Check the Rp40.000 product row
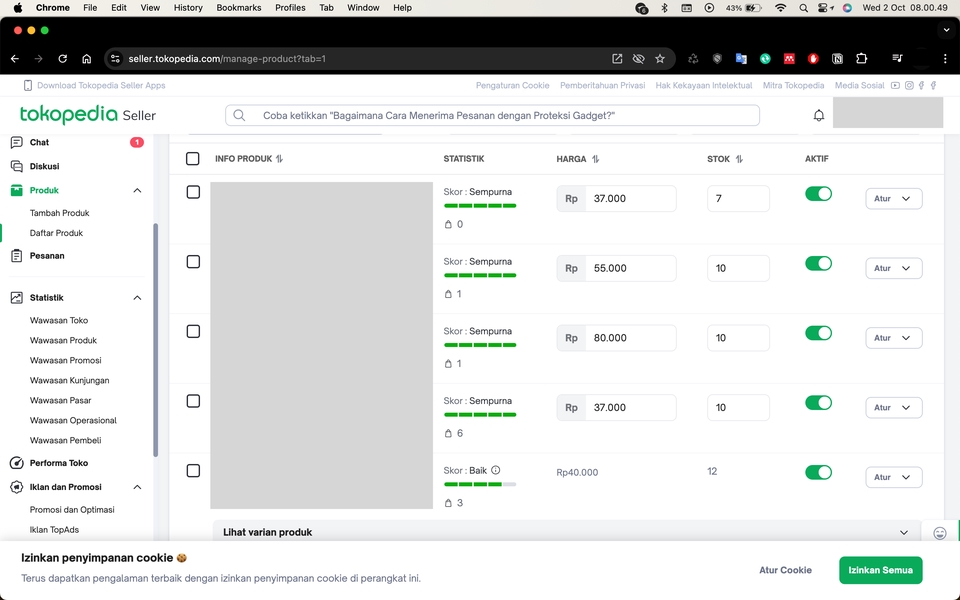 [x=193, y=471]
